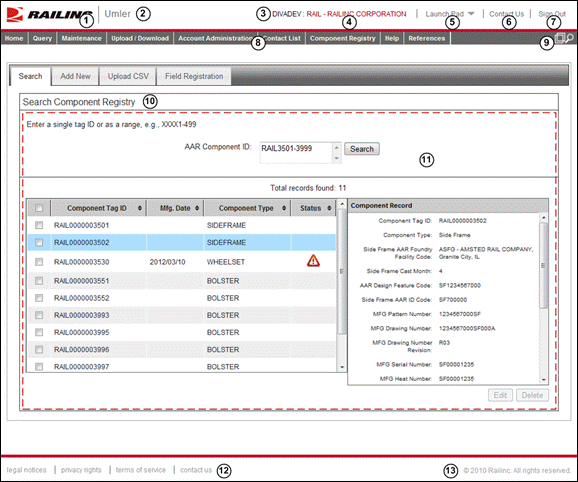Open contact us footer link
The height and width of the screenshot is (482, 578).
(196, 470)
